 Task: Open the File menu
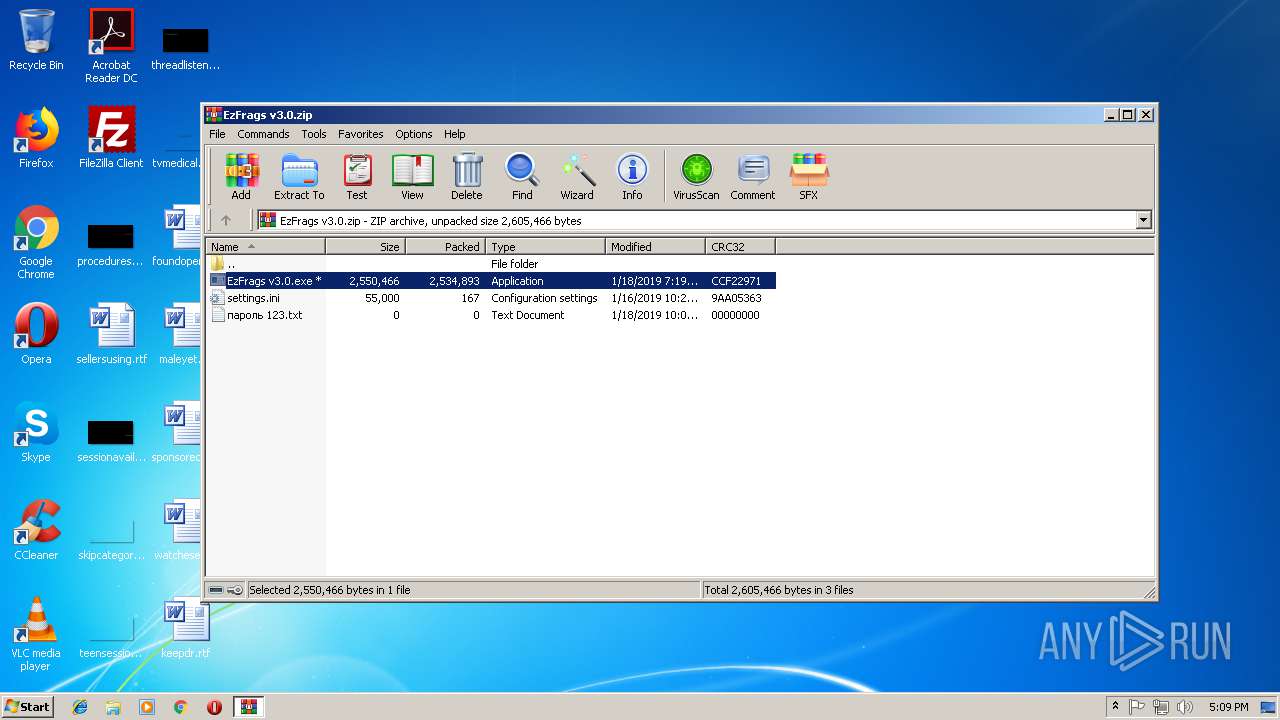(217, 134)
